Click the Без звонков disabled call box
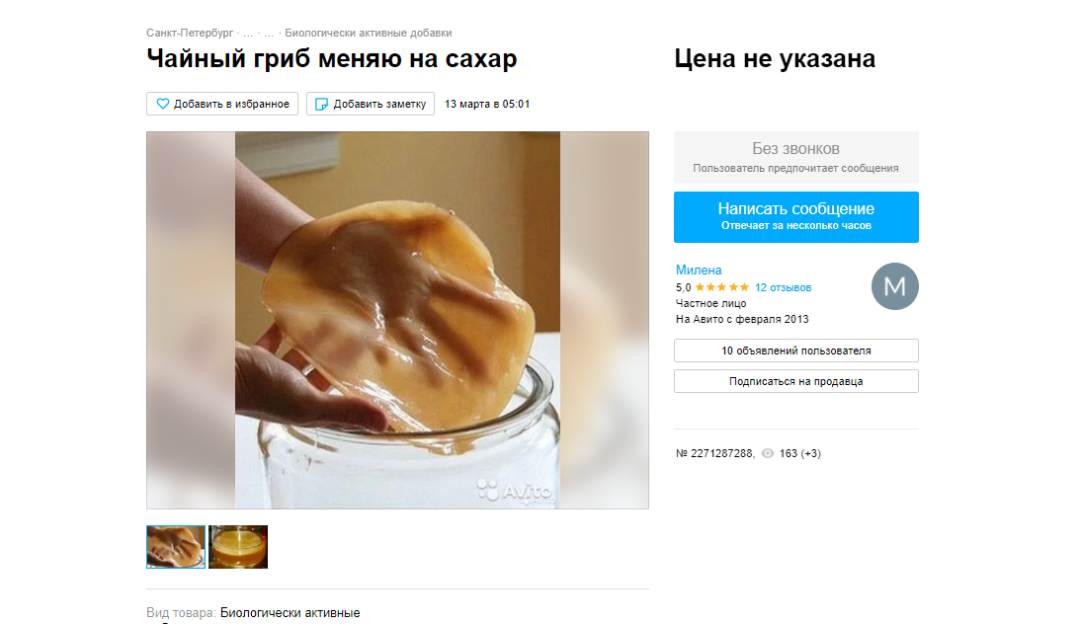The height and width of the screenshot is (624, 1080). click(x=796, y=157)
